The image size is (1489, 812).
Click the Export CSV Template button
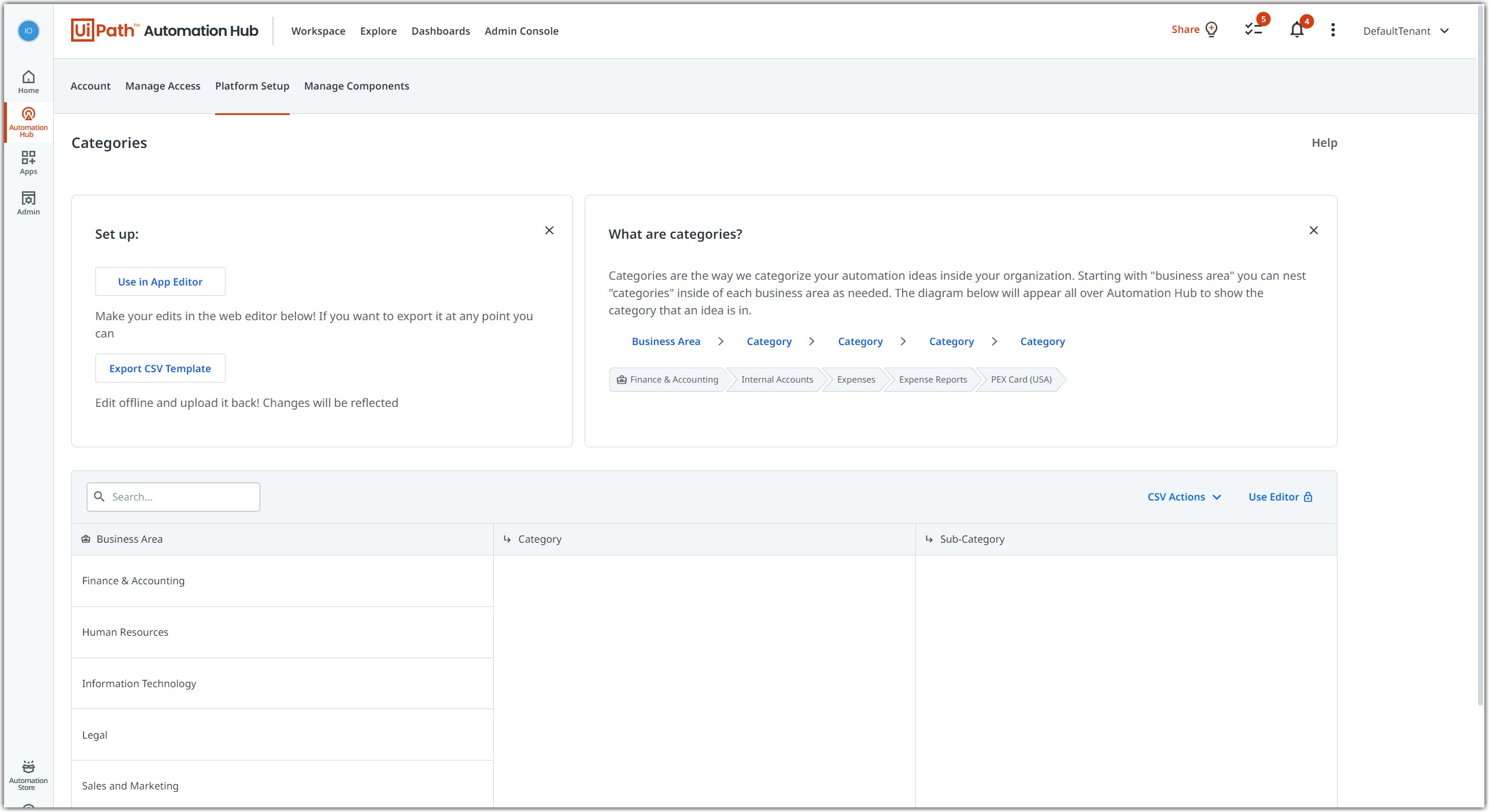coord(160,368)
